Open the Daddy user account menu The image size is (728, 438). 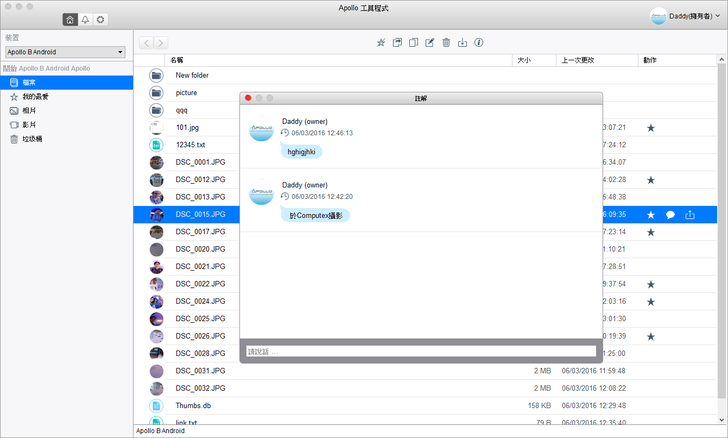(684, 17)
